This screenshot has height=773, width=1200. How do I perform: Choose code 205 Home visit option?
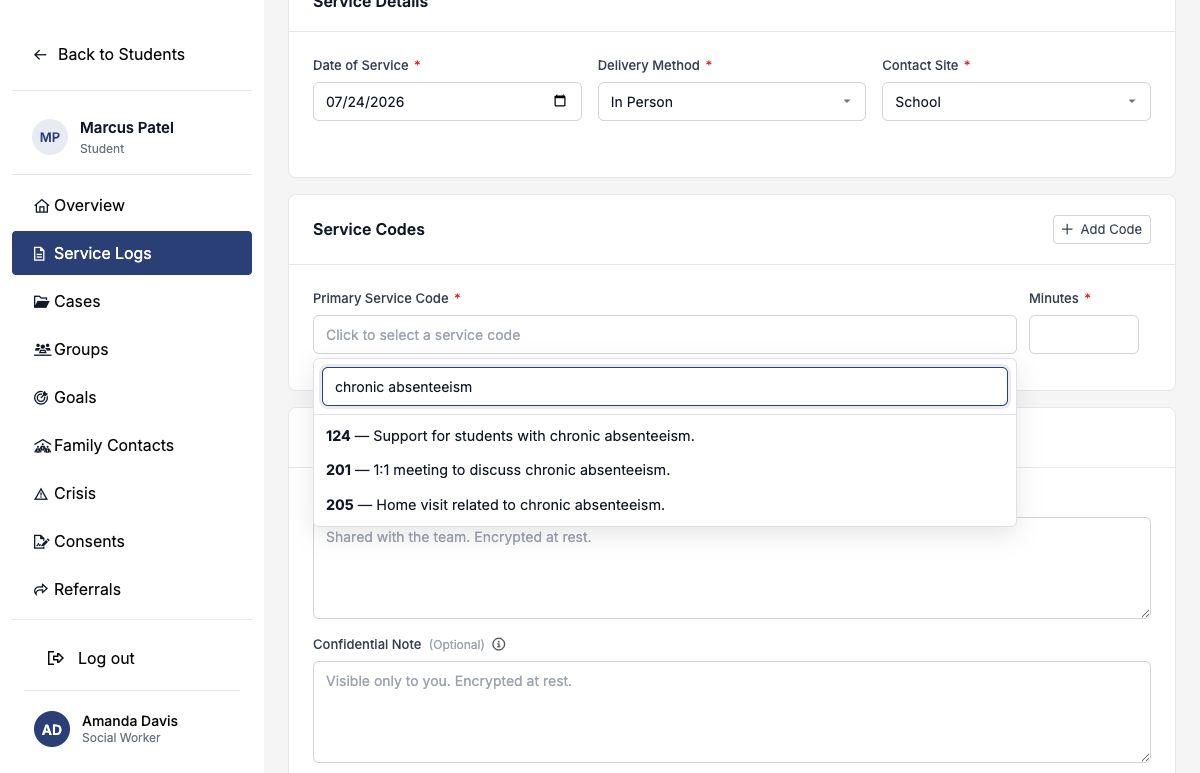tap(665, 505)
